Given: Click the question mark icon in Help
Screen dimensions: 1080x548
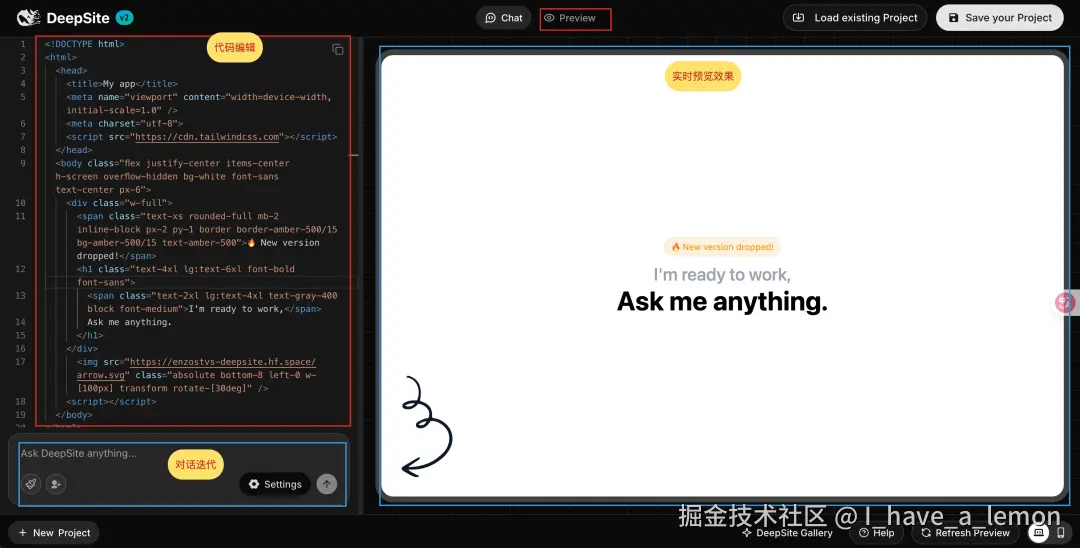Looking at the screenshot, I should tap(864, 533).
